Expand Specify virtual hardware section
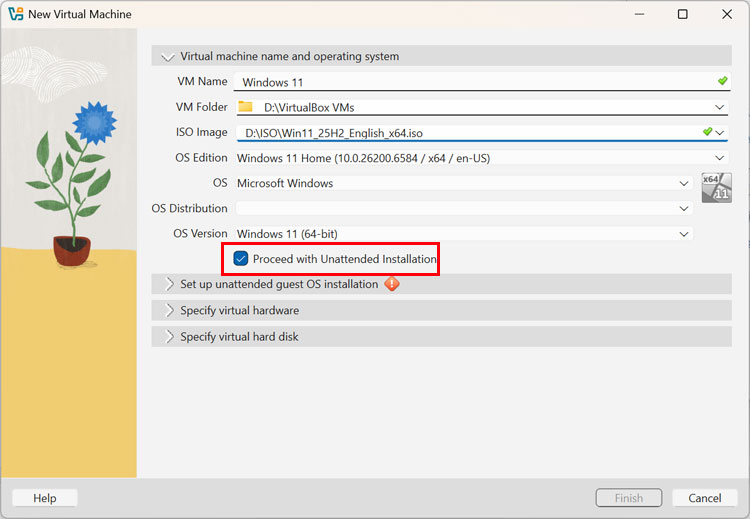This screenshot has height=519, width=750. [169, 310]
